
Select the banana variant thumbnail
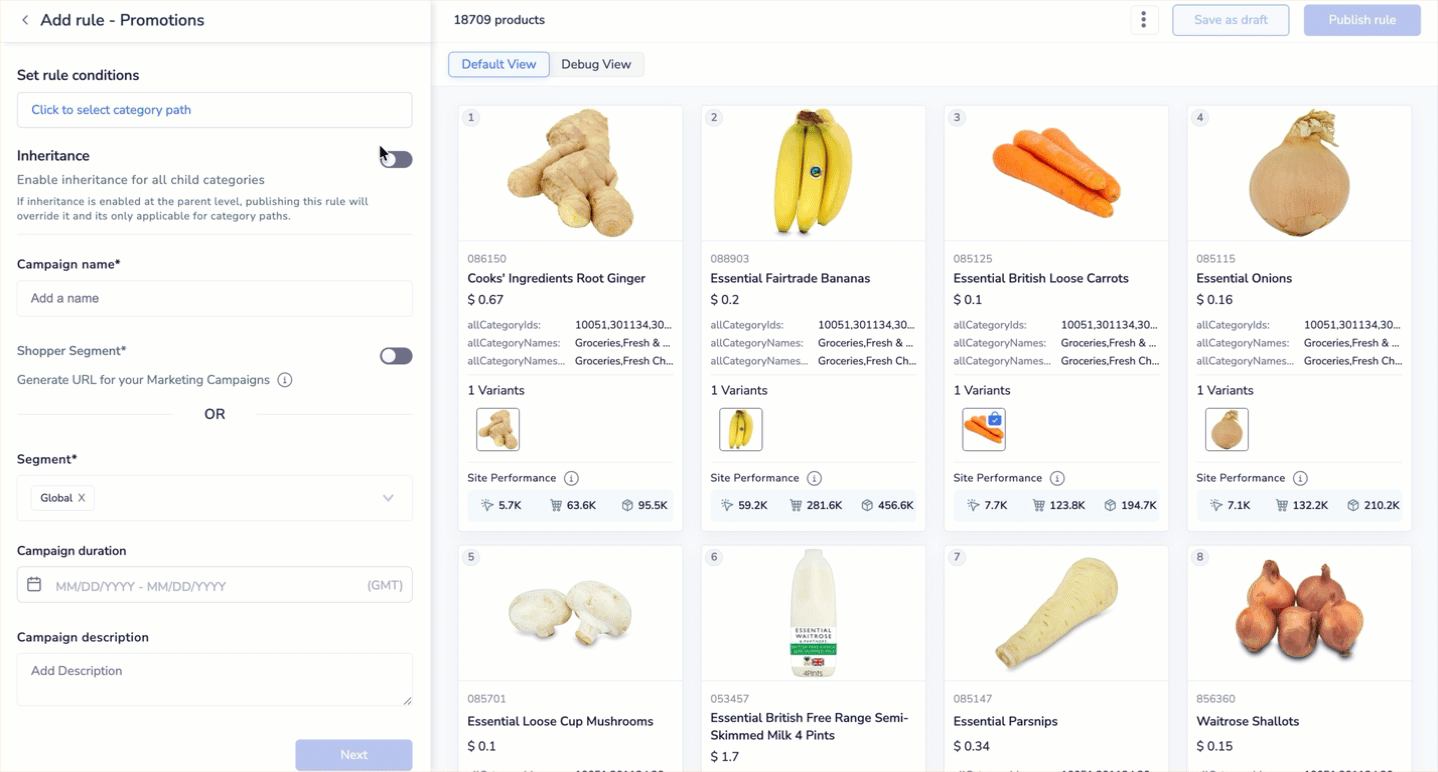741,429
